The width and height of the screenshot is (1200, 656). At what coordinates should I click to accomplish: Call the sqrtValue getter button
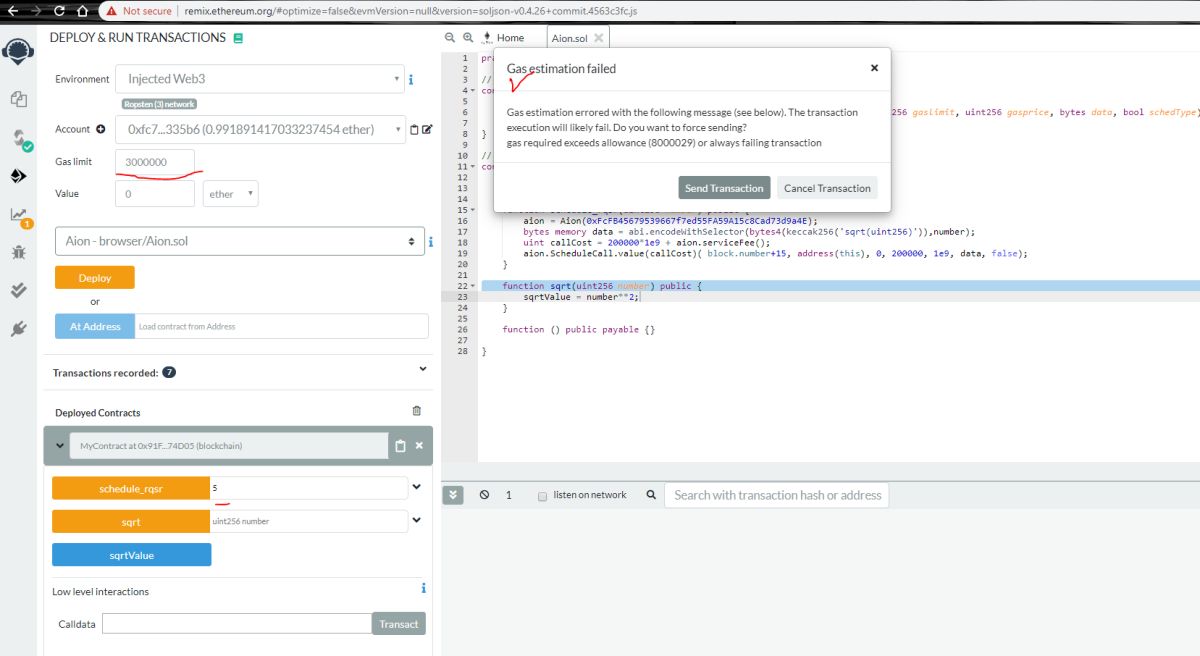tap(131, 554)
